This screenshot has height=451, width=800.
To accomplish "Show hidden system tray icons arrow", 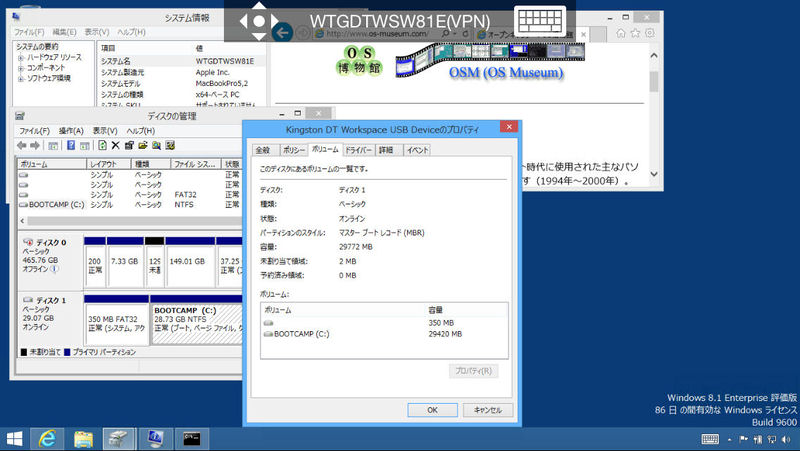I will tap(730, 439).
